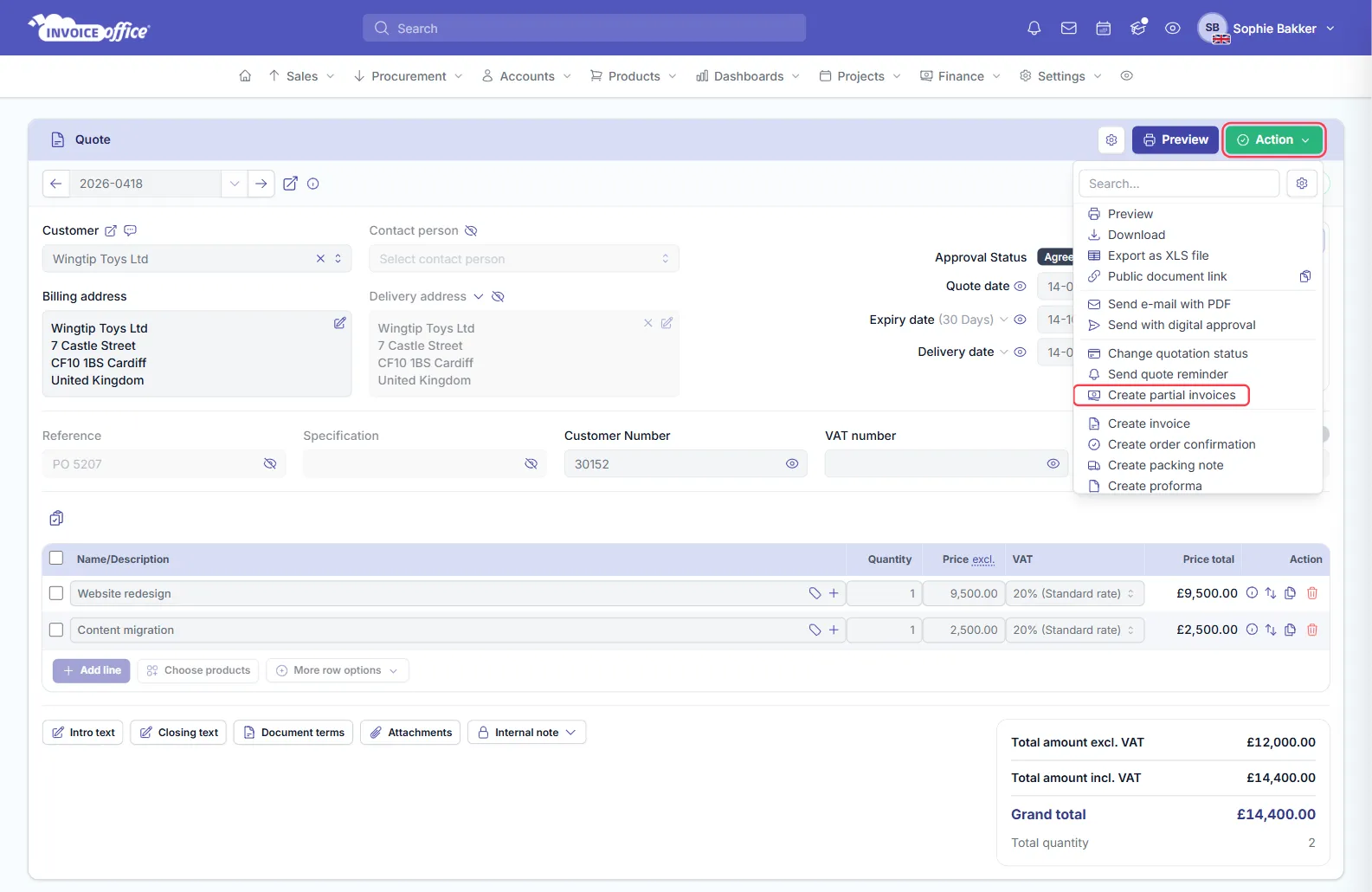Select Send e-mail with PDF
This screenshot has height=892, width=1372.
(1169, 304)
